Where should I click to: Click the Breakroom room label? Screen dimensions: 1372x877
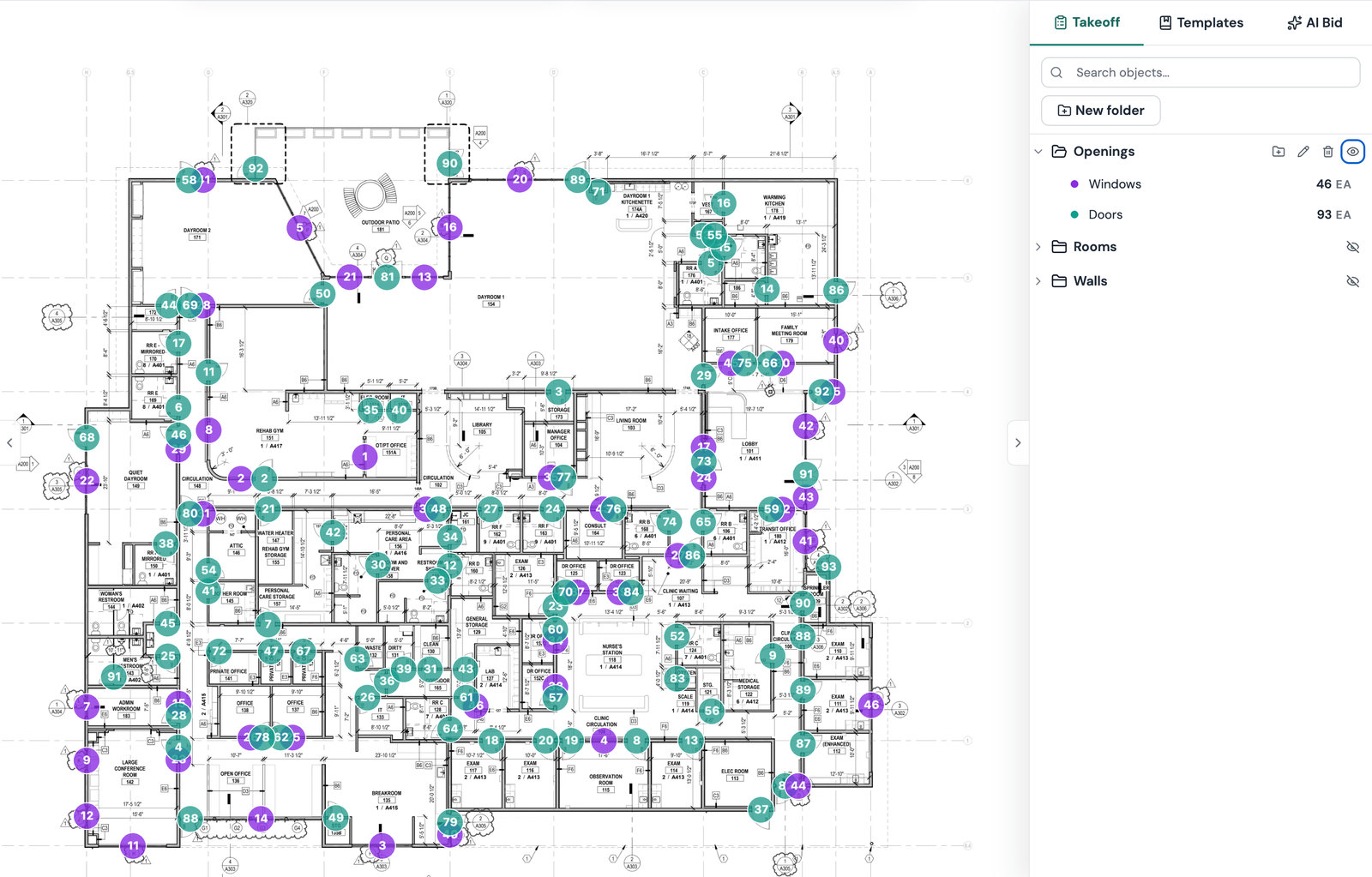[x=387, y=793]
